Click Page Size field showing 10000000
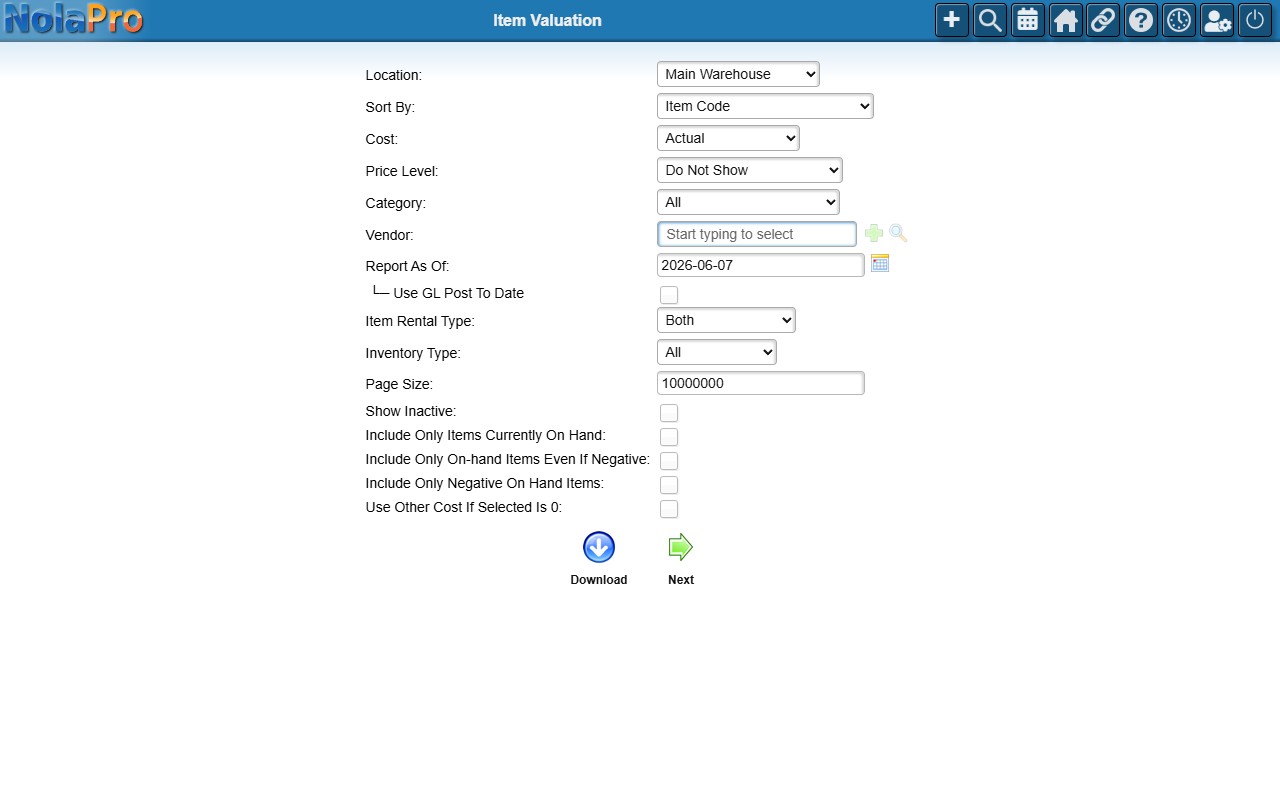Image resolution: width=1280 pixels, height=800 pixels. [761, 383]
